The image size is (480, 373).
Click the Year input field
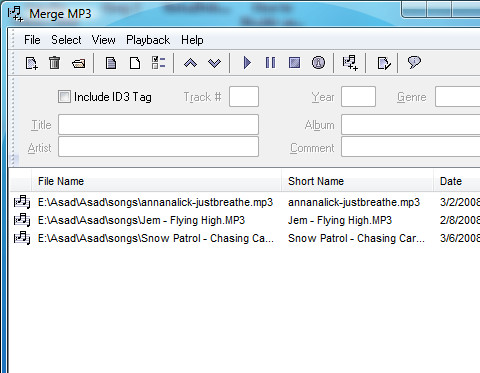(359, 97)
